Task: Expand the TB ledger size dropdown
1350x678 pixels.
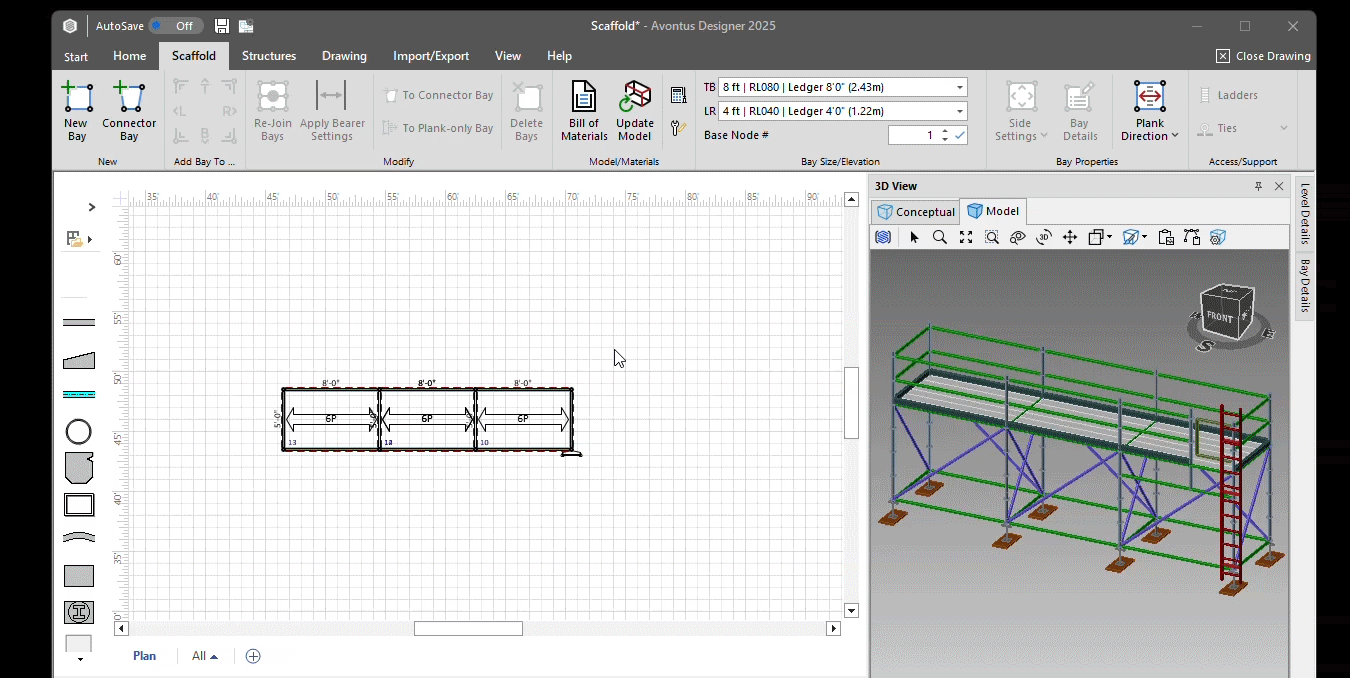Action: pos(960,87)
